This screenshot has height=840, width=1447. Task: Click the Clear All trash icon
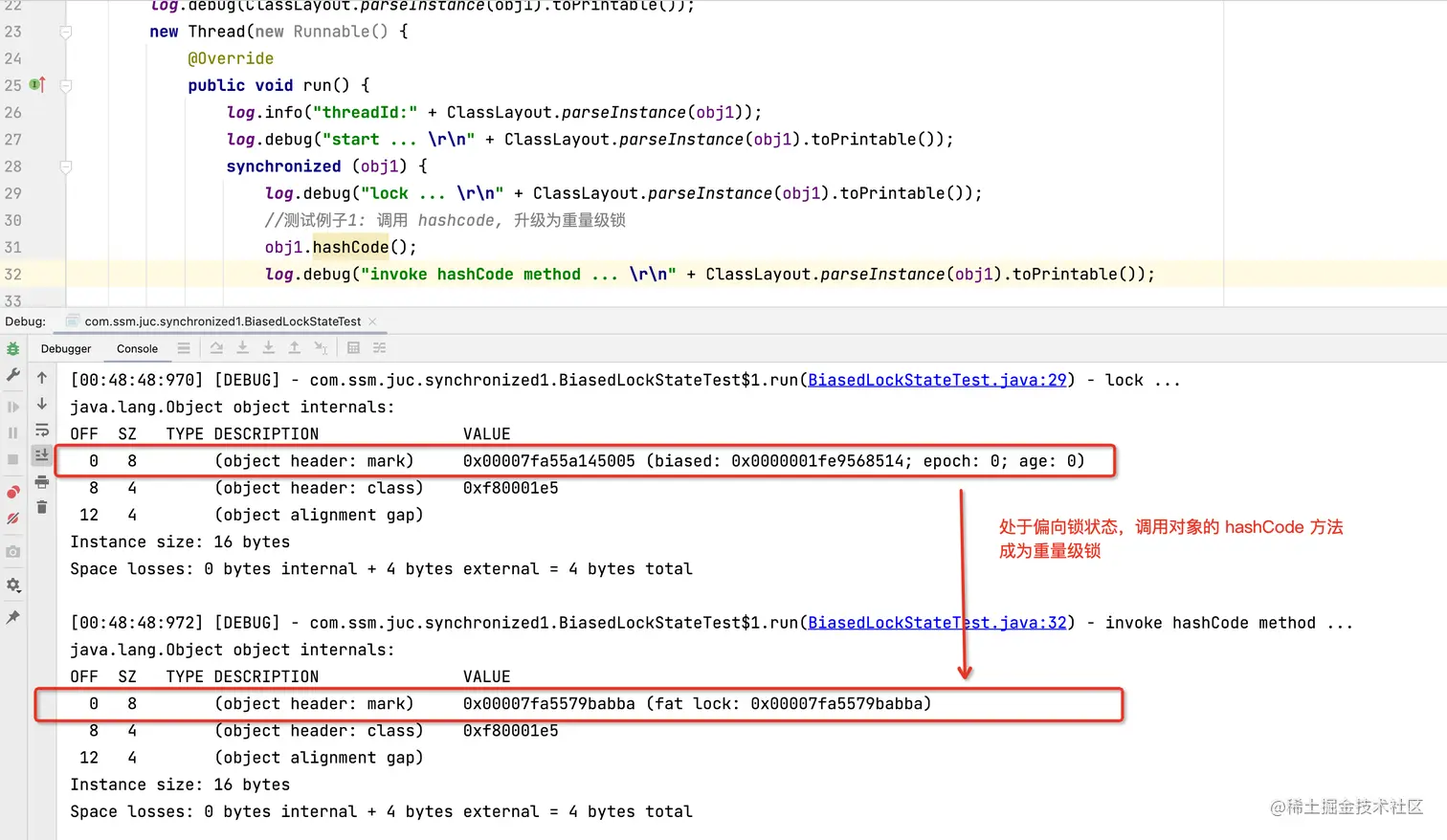42,507
